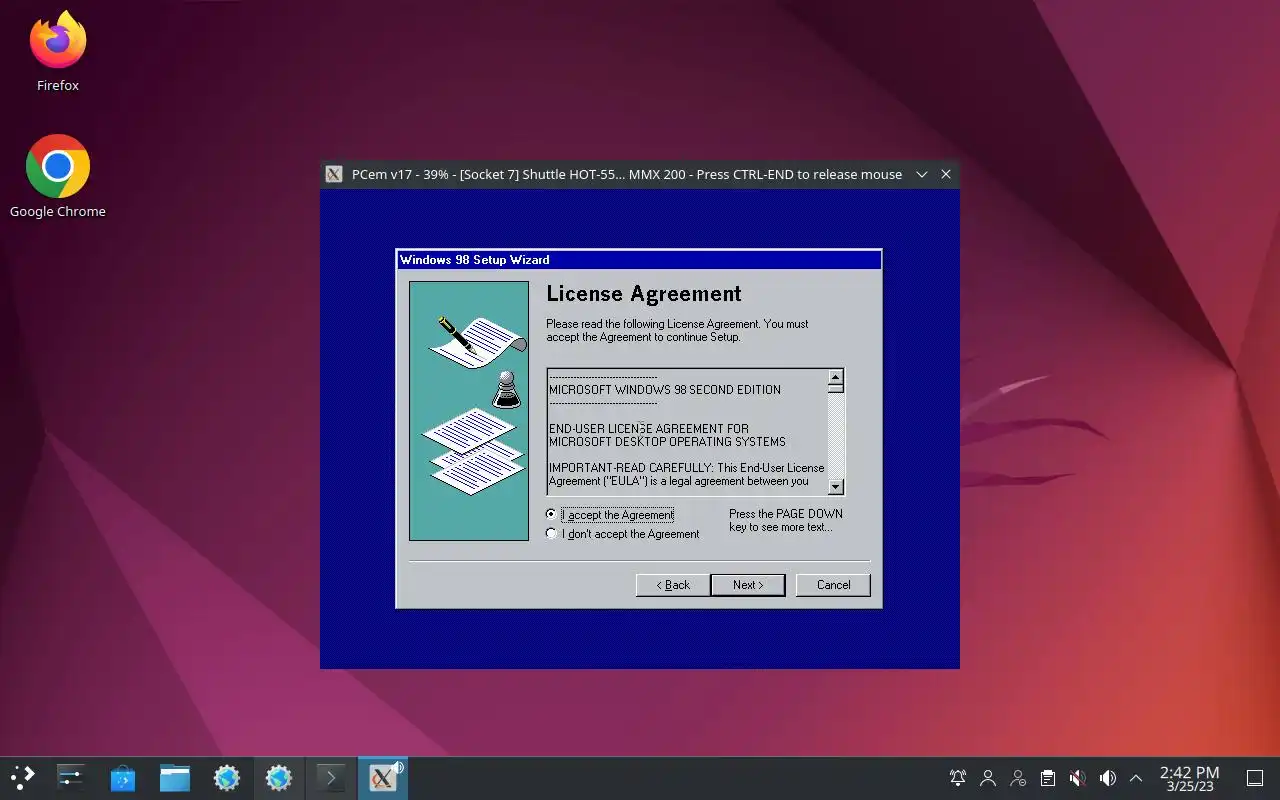Open the volume speaker tray icon
1280x800 pixels.
(x=1107, y=778)
